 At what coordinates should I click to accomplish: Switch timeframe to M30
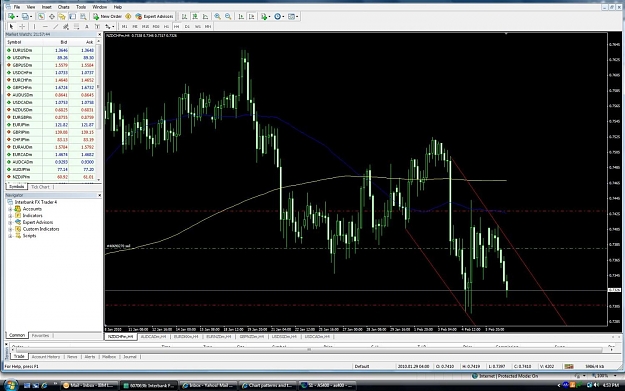(x=156, y=26)
